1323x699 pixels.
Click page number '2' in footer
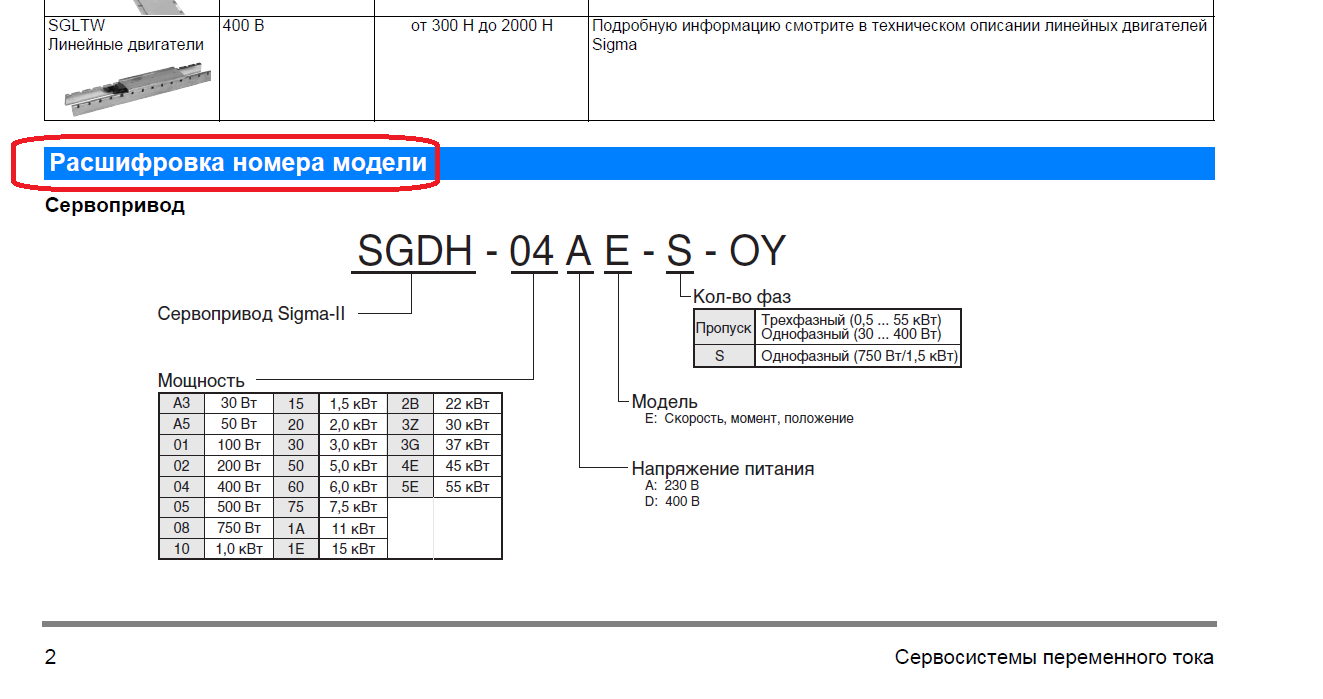pos(50,658)
